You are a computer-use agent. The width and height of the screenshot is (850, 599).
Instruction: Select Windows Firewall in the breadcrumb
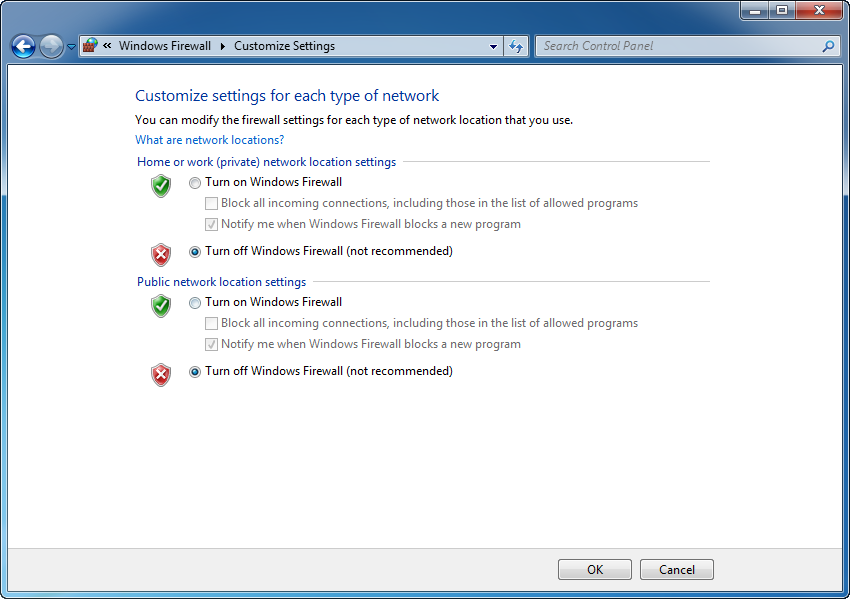tap(166, 46)
